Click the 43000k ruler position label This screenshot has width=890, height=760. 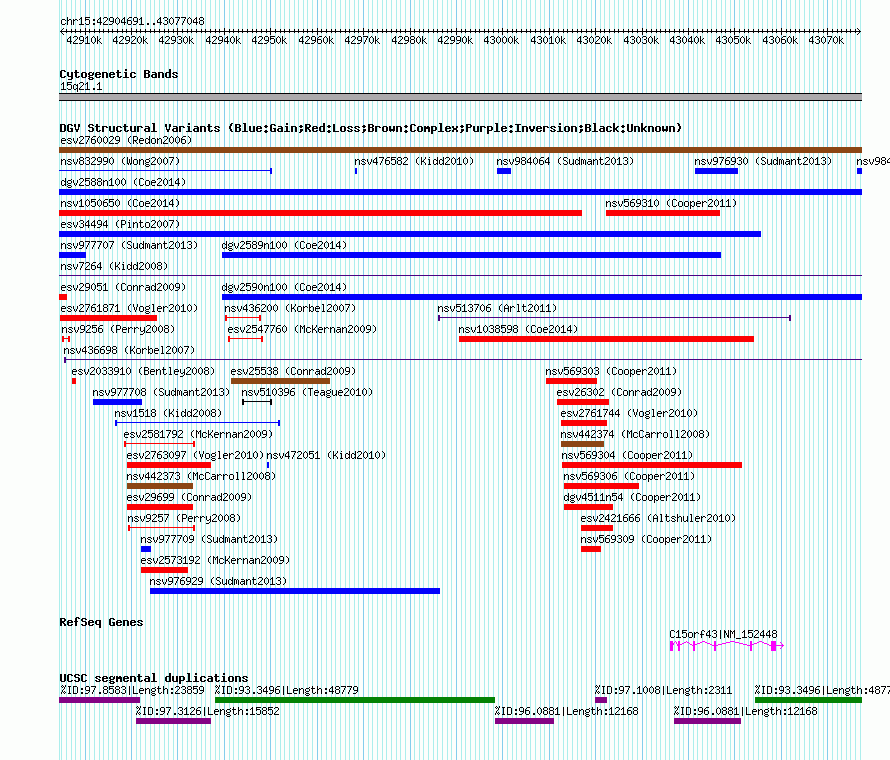click(501, 40)
